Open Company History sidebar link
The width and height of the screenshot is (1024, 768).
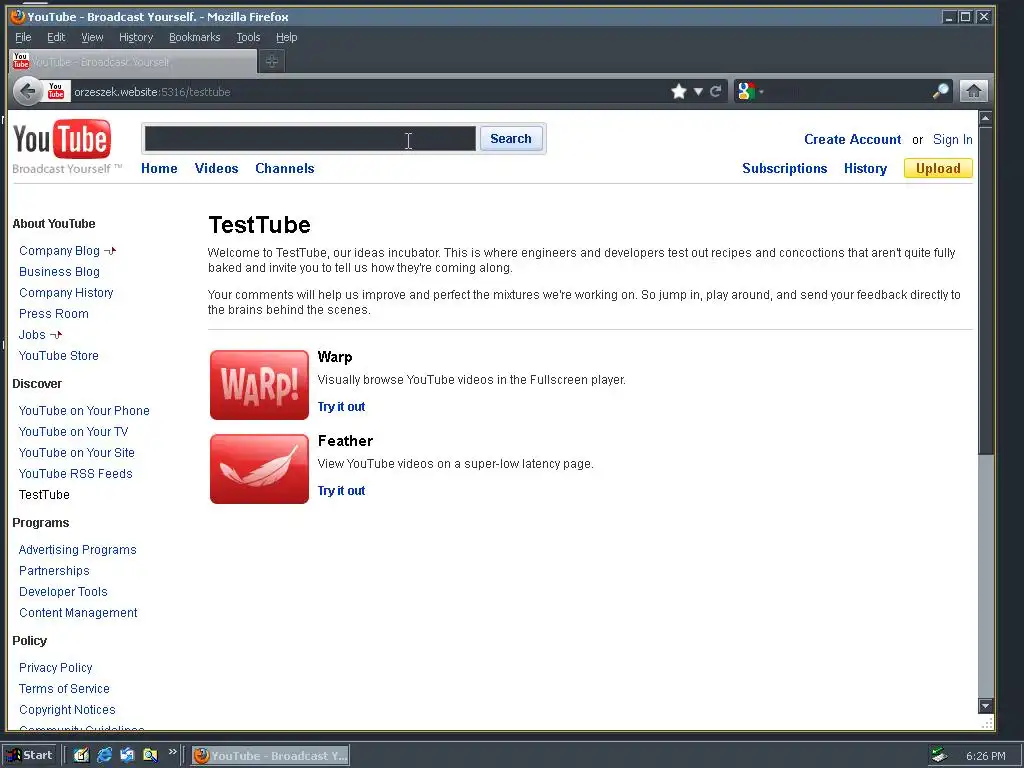66,293
